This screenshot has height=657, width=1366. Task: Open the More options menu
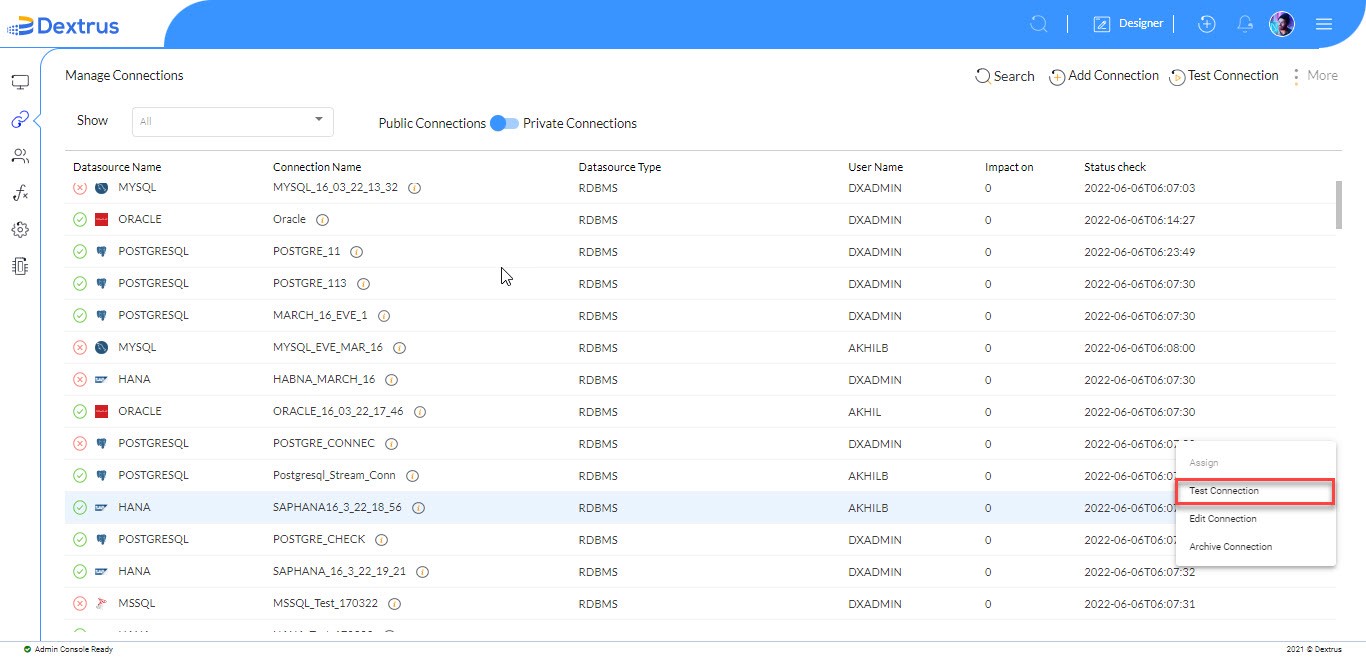coord(1315,76)
